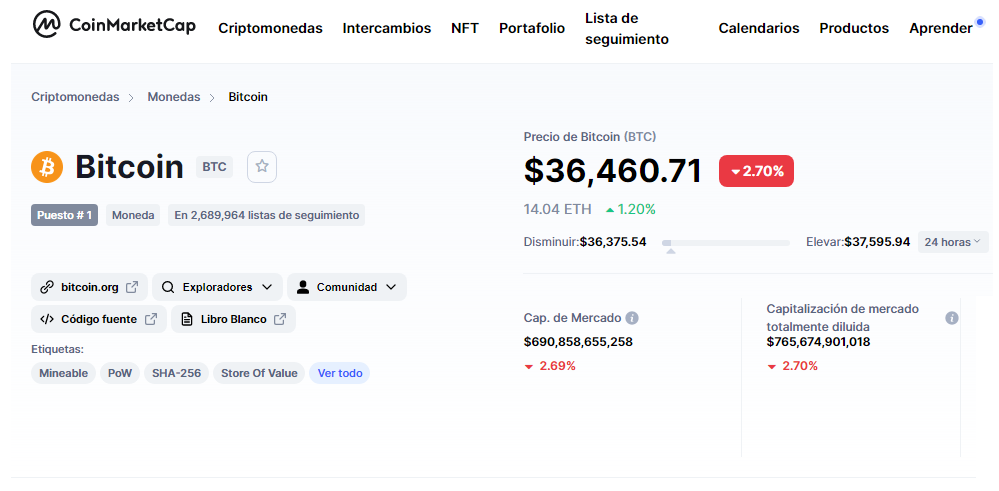This screenshot has width=999, height=491.
Task: Click the low-high price range slider
Action: (x=725, y=243)
